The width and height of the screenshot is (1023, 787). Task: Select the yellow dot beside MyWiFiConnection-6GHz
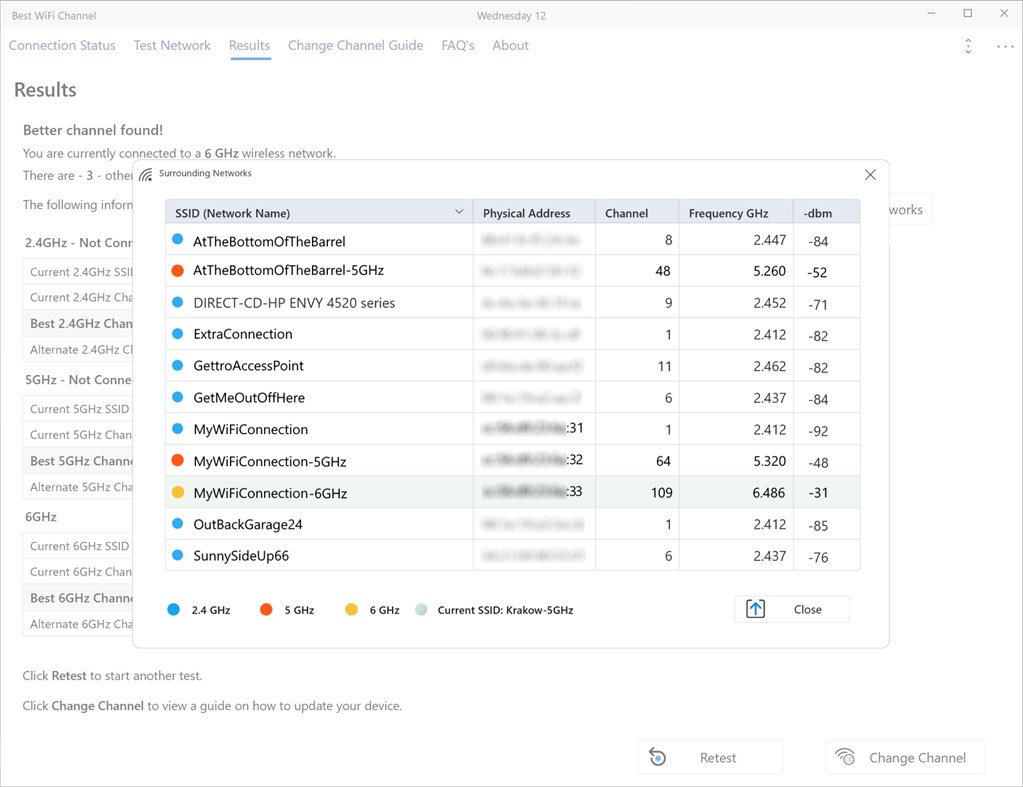coord(177,492)
